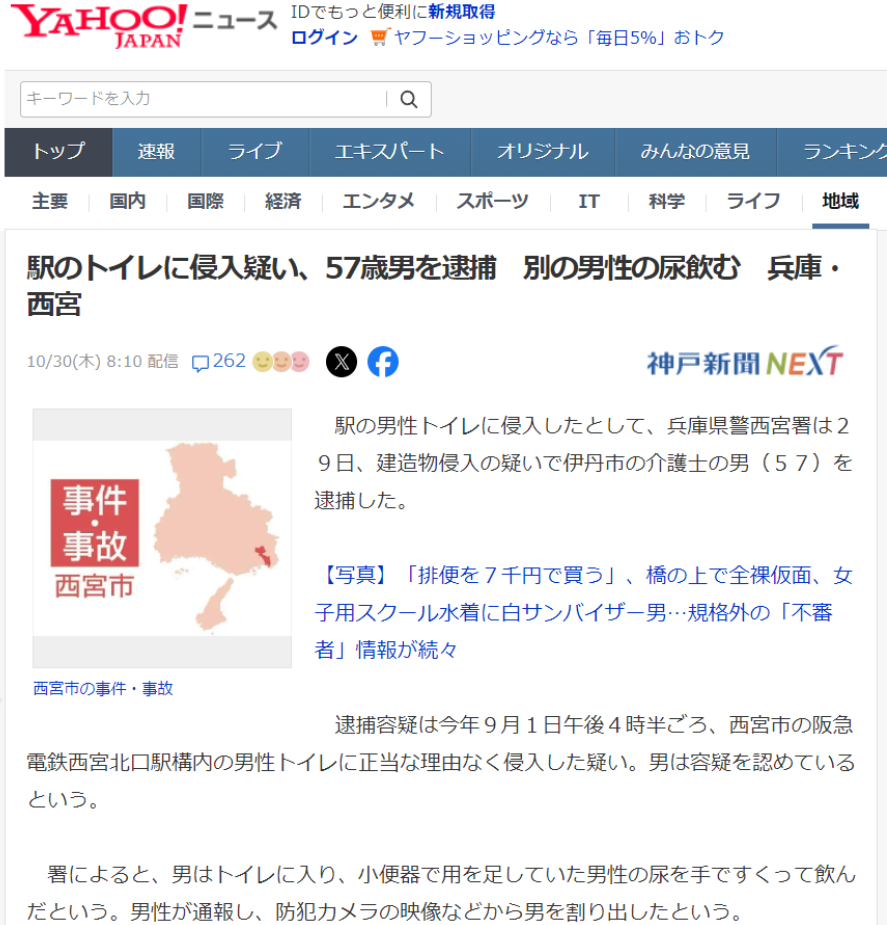Click the emoji reaction faces

click(x=281, y=361)
